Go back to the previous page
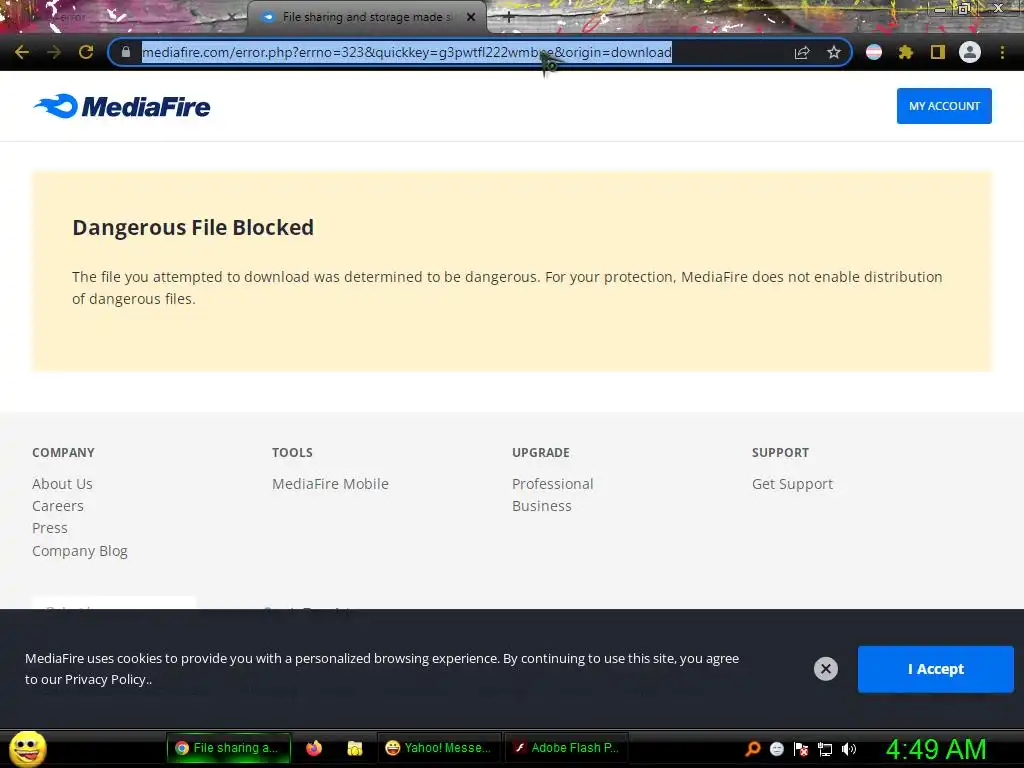The image size is (1024, 768). (x=22, y=52)
